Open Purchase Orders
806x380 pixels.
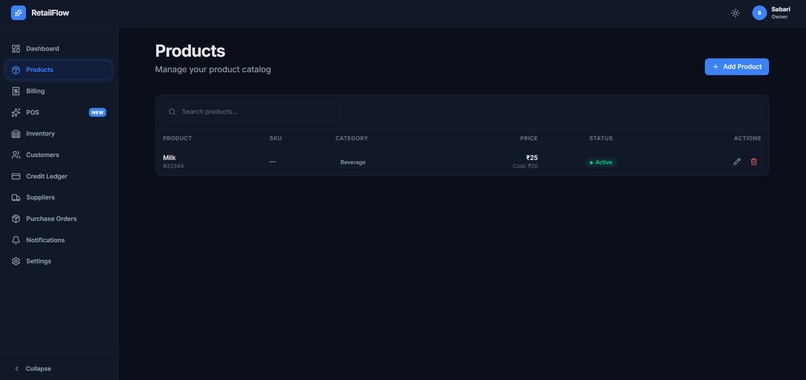pyautogui.click(x=59, y=219)
